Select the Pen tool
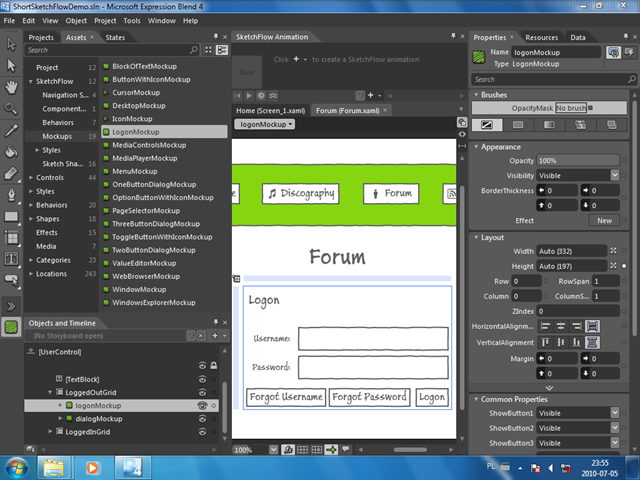This screenshot has width=640, height=480. [x=11, y=195]
